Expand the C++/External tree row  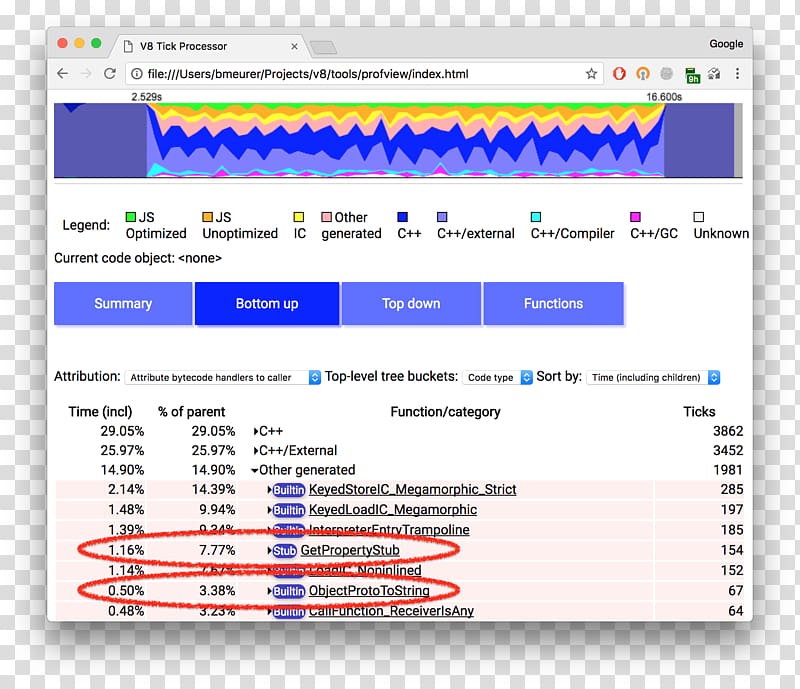(x=256, y=451)
